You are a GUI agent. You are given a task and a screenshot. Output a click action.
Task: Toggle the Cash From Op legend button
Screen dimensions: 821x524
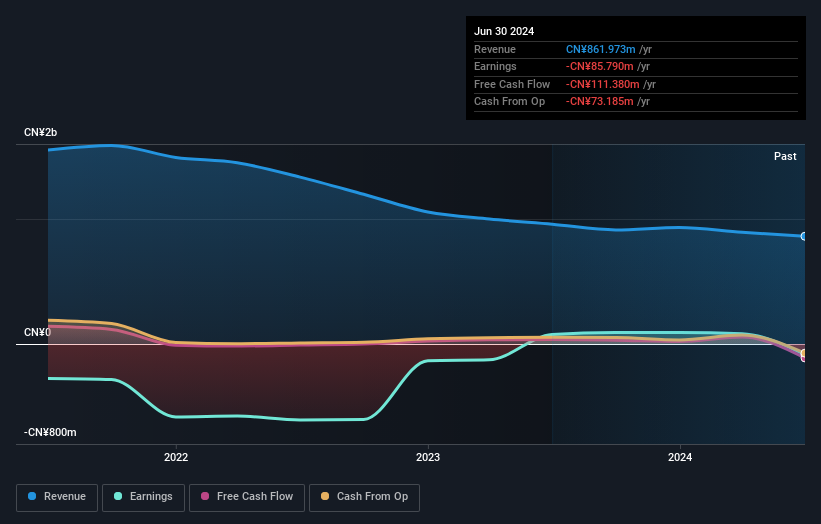pos(364,497)
